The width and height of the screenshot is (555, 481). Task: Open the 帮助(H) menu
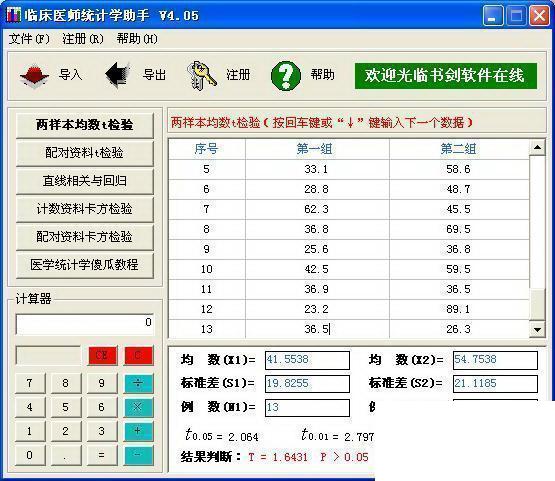click(137, 39)
